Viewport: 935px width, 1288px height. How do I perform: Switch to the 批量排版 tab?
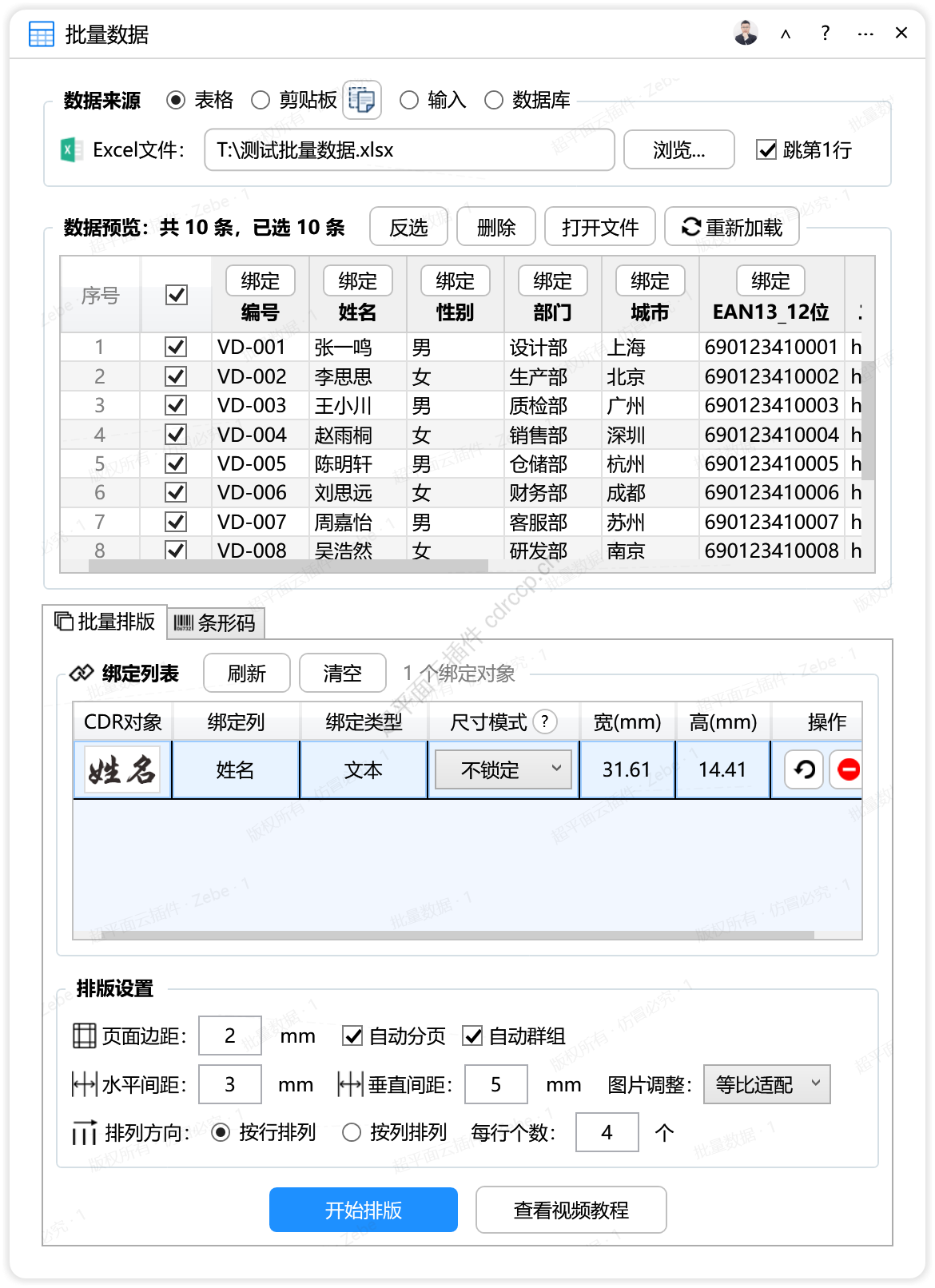coord(105,622)
